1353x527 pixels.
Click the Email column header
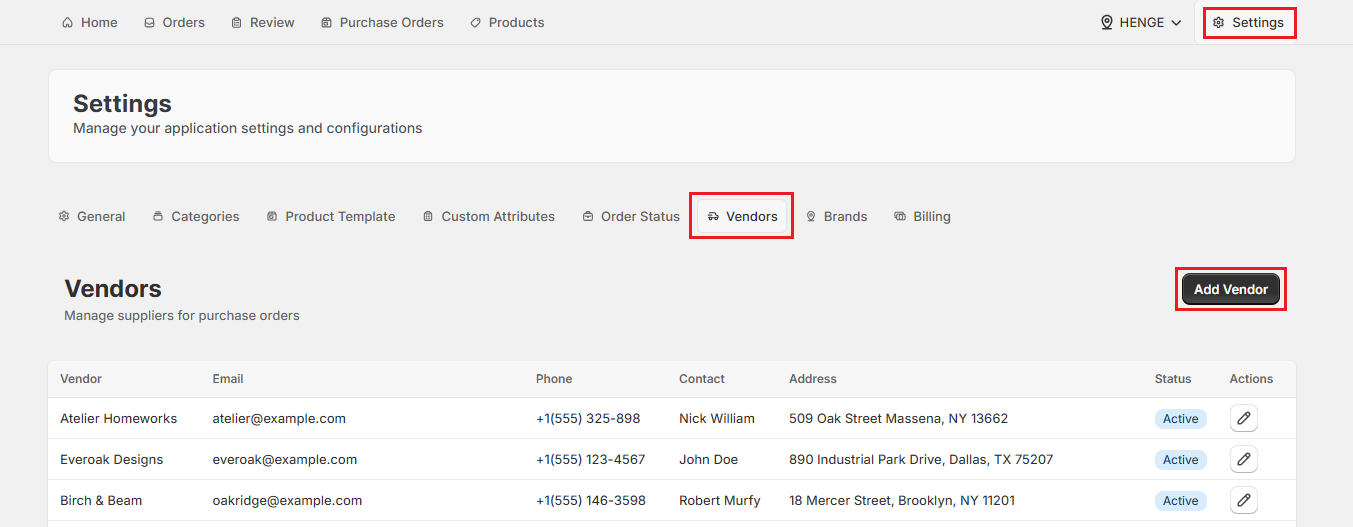coord(228,379)
